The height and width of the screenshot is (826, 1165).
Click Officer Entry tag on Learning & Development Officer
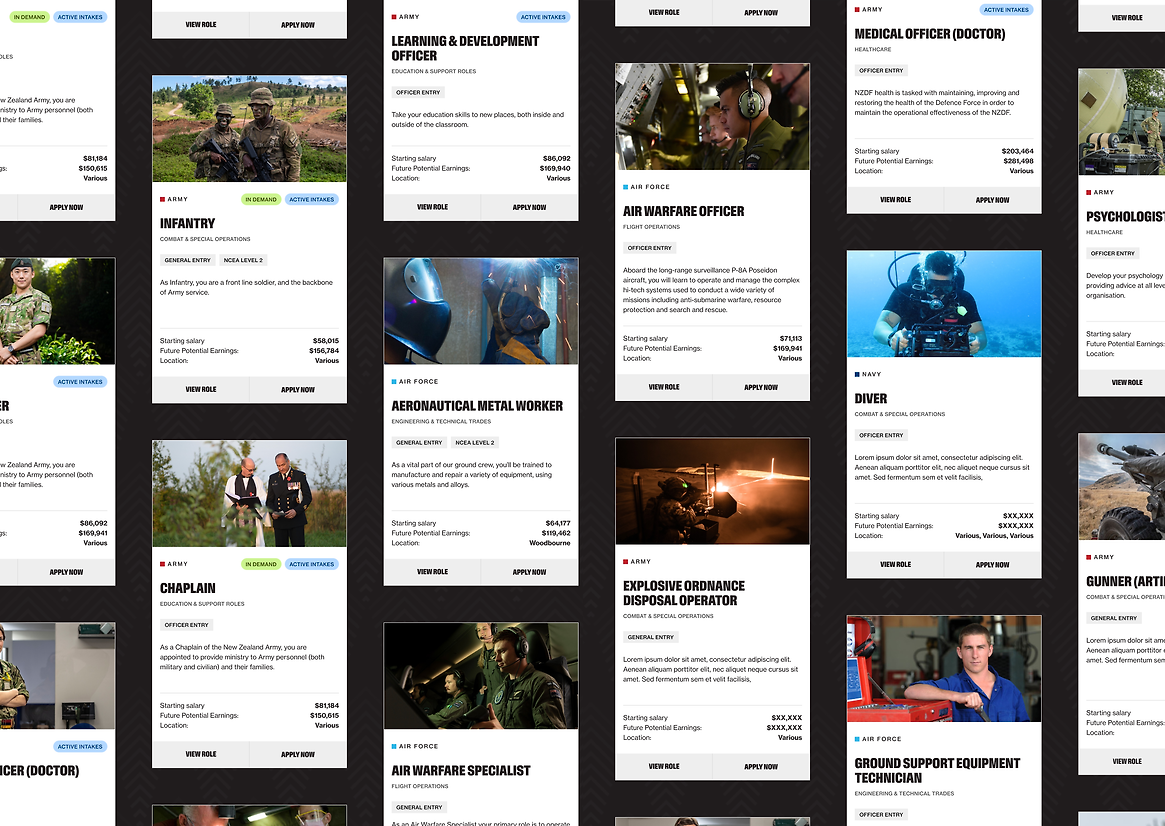(x=418, y=93)
